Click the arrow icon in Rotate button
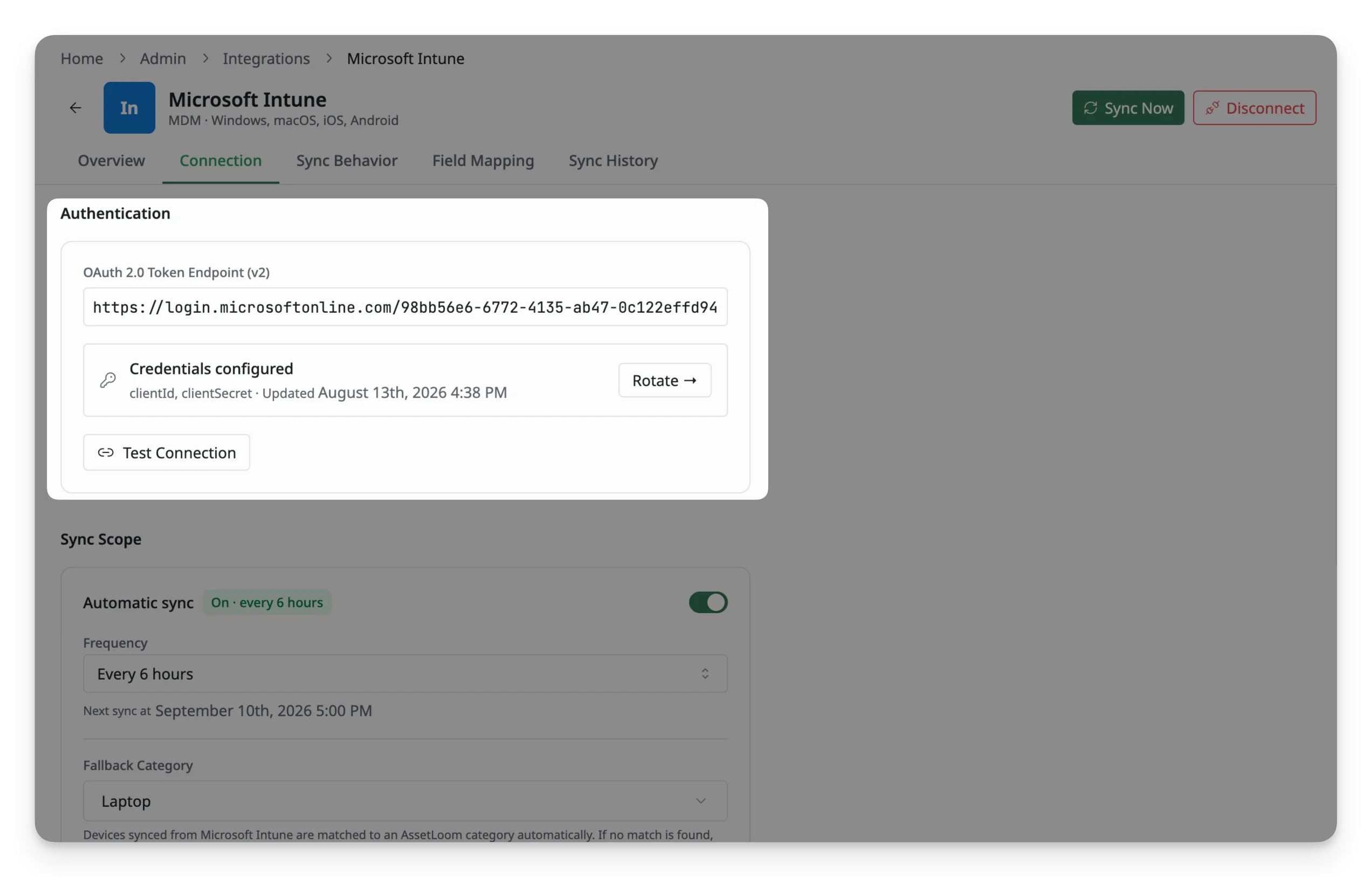This screenshot has height=877, width=1372. [691, 380]
